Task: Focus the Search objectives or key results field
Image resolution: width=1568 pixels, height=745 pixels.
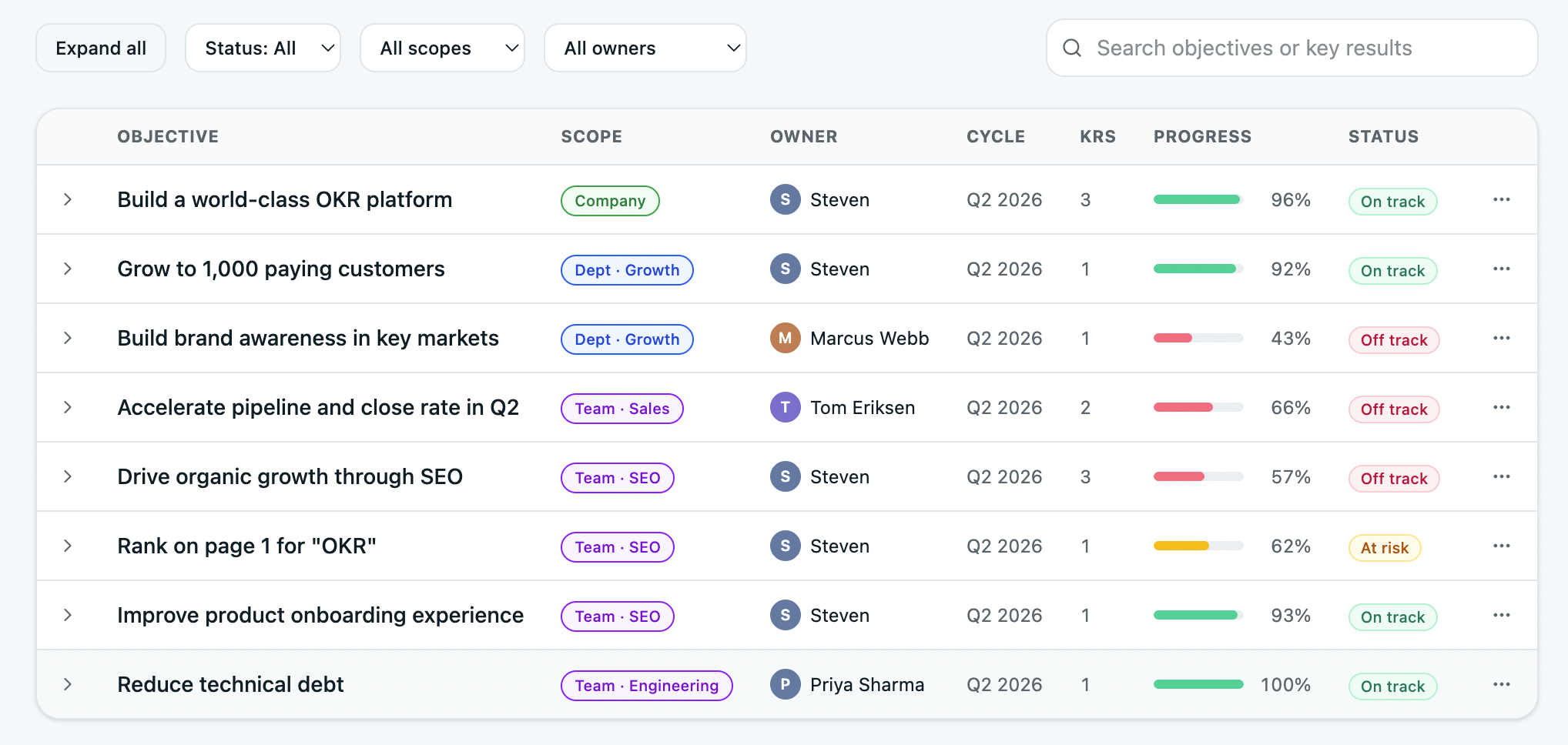Action: 1292,48
